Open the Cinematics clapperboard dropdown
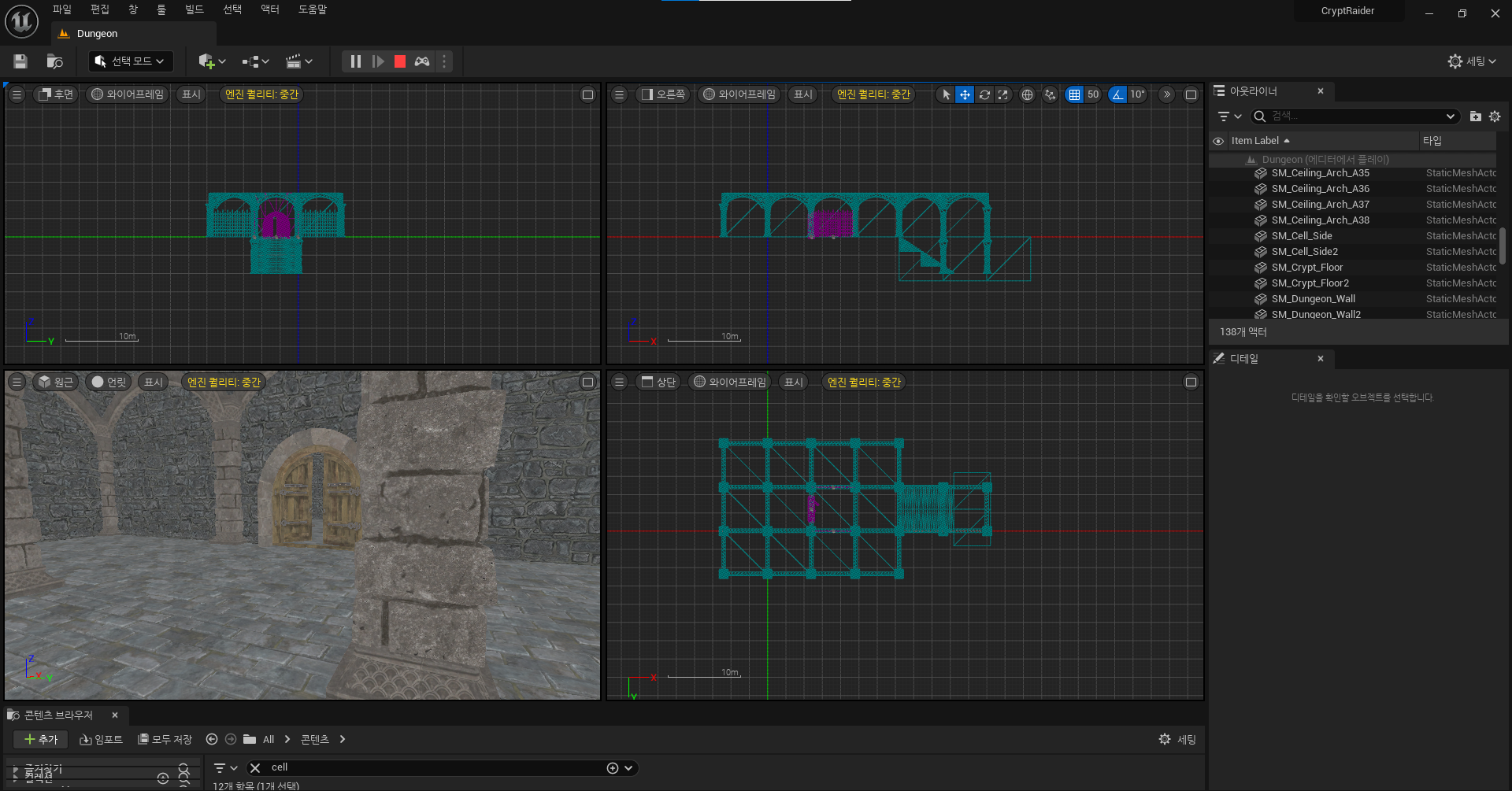Viewport: 1512px width, 791px height. (298, 61)
